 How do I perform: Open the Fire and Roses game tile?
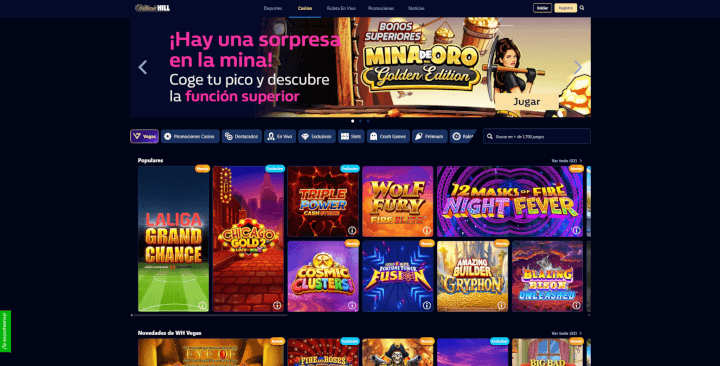point(323,353)
